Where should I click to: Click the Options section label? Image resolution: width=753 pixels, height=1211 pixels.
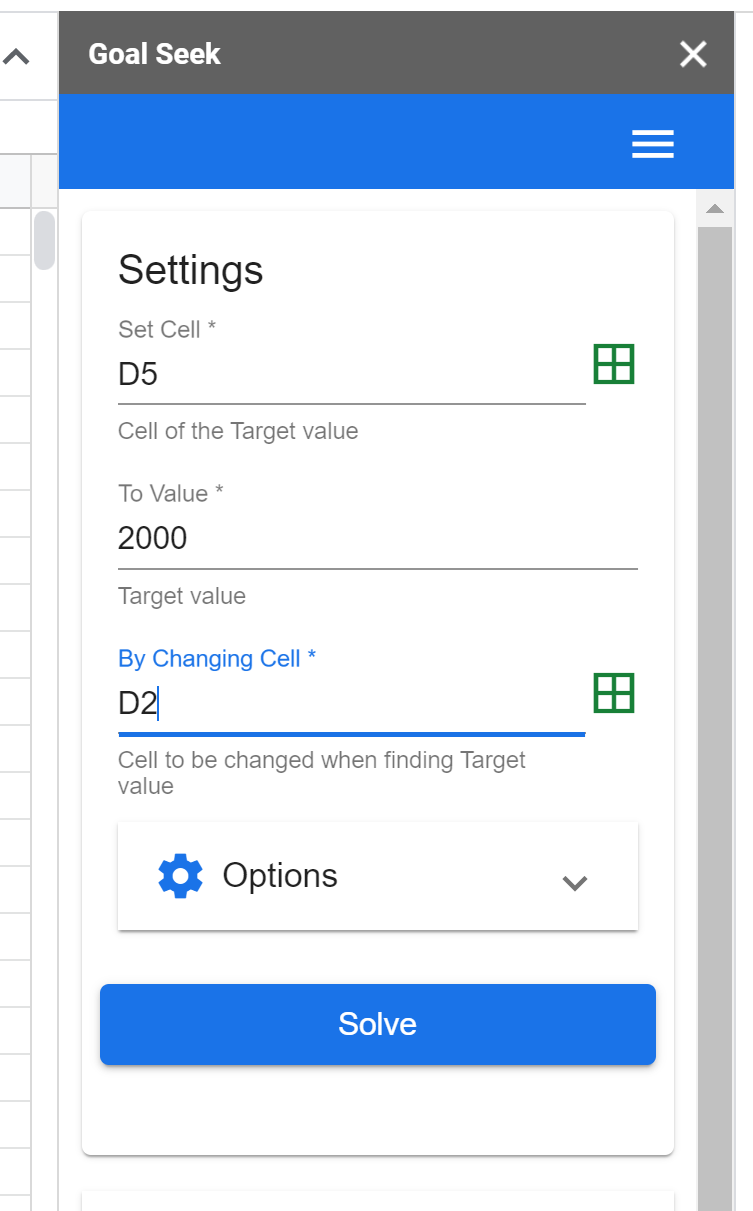coord(279,876)
